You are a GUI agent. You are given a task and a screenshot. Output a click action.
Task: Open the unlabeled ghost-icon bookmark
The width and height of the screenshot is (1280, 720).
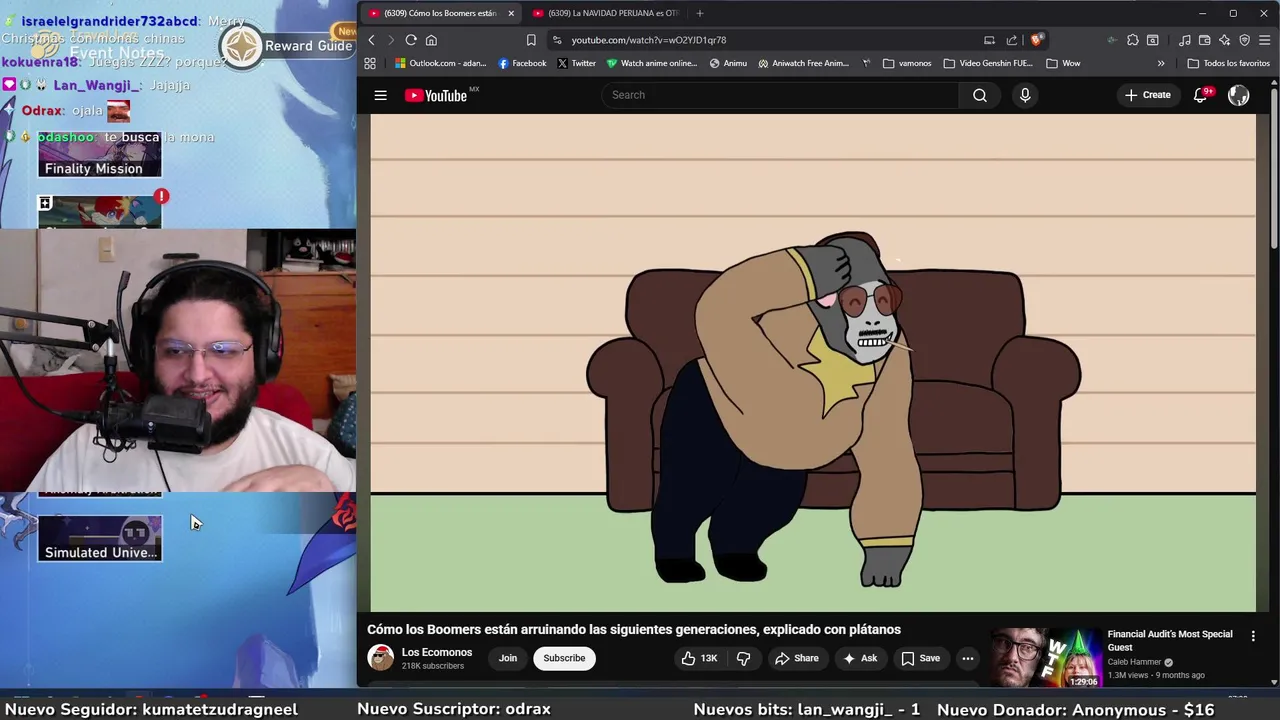866,63
